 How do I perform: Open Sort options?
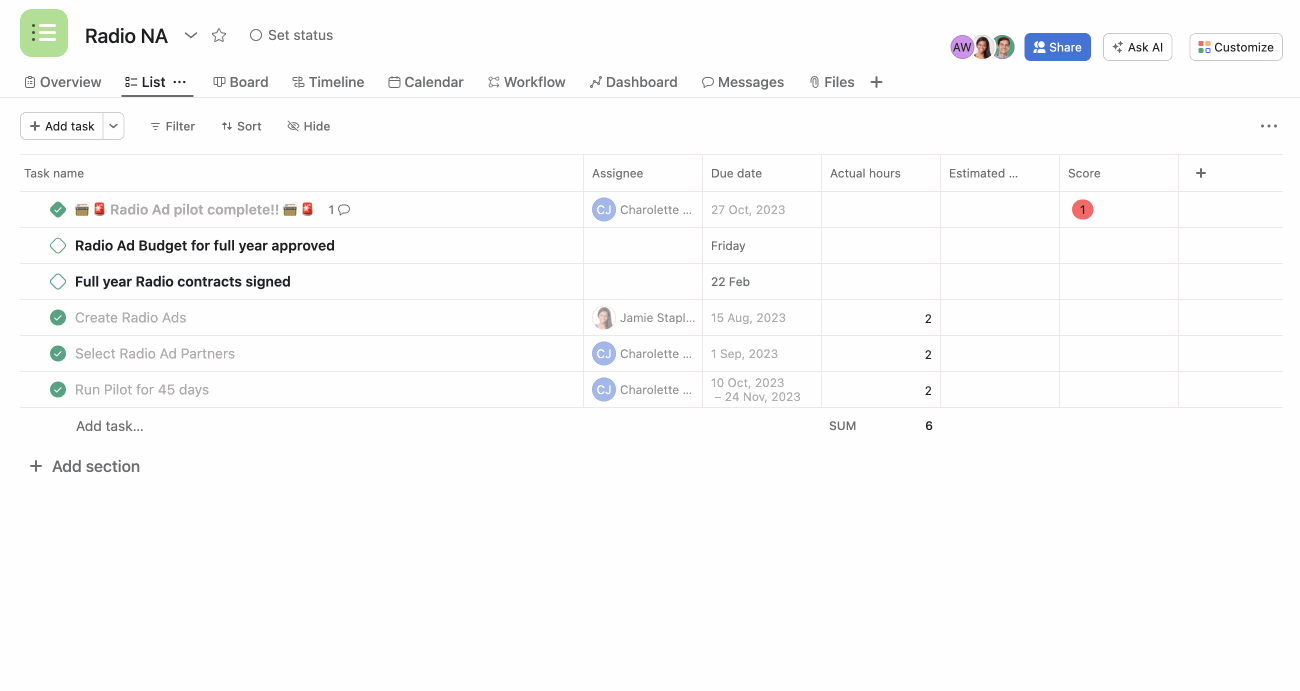point(241,126)
